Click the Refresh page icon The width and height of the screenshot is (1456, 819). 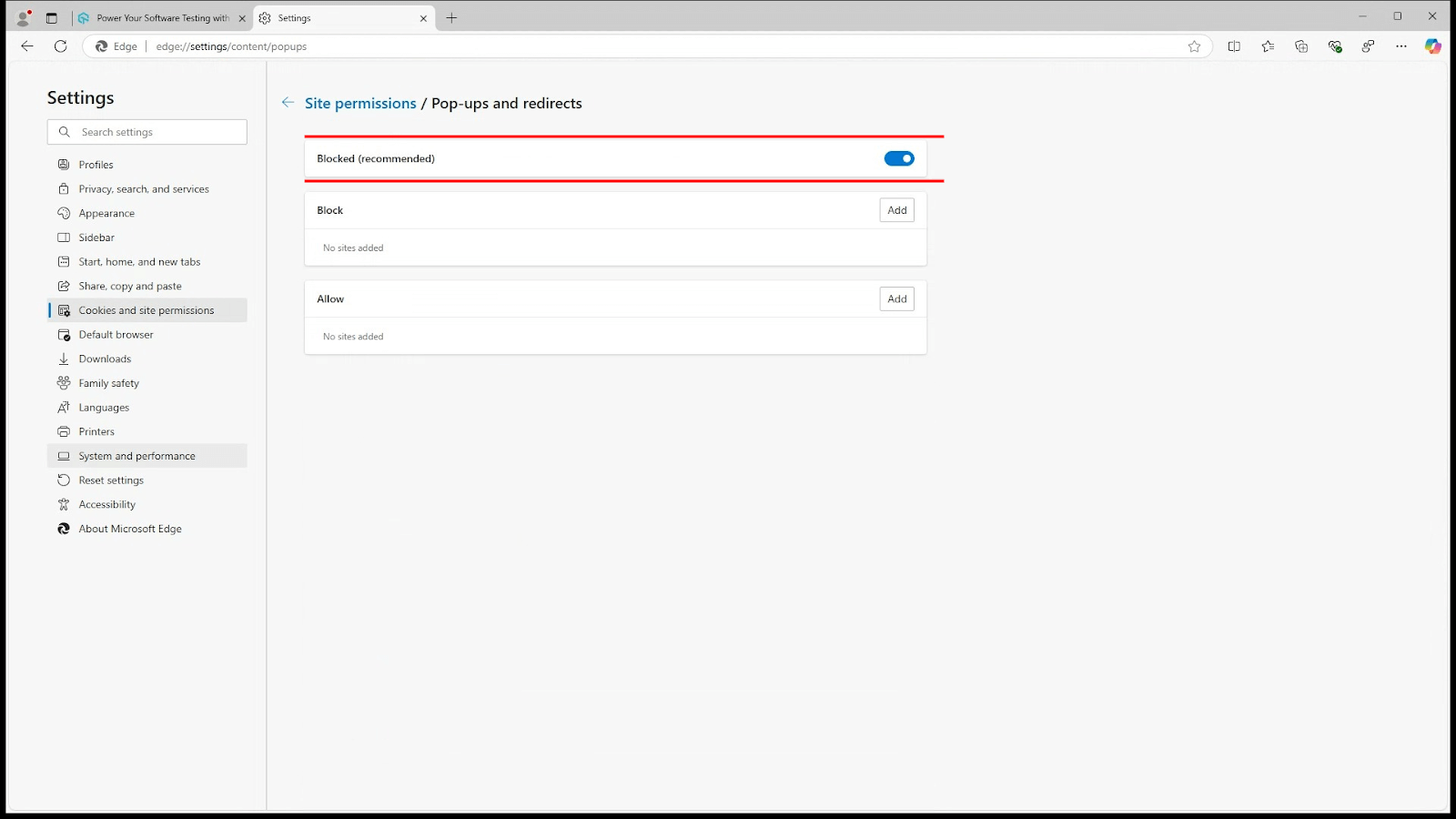pos(61,46)
